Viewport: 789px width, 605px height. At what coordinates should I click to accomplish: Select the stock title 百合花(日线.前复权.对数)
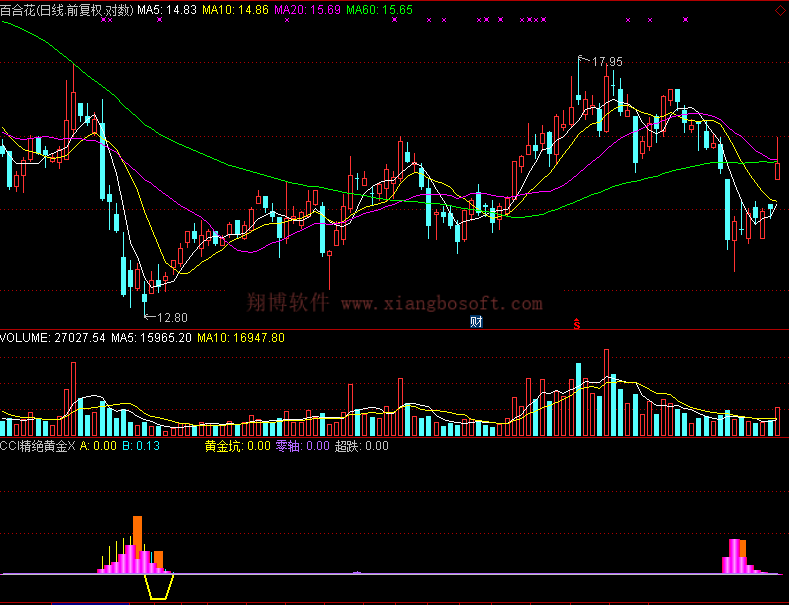pyautogui.click(x=67, y=10)
